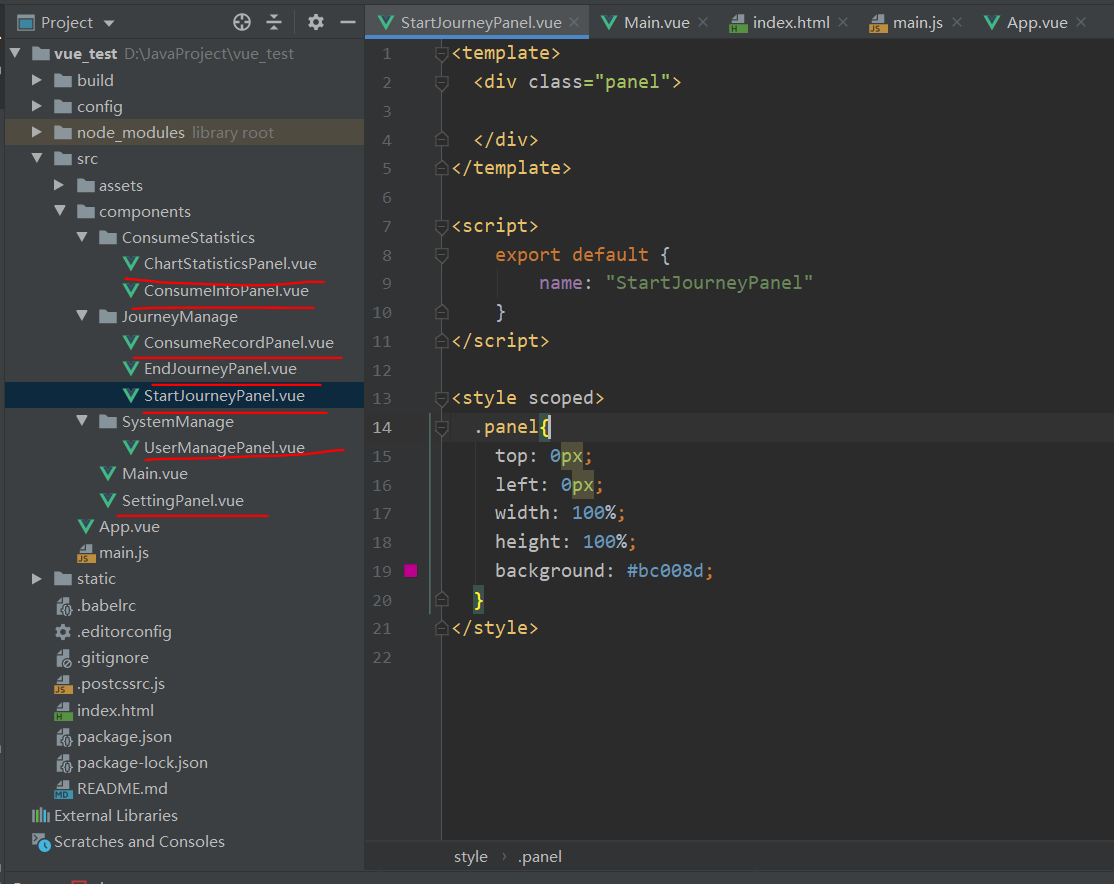This screenshot has width=1114, height=884.
Task: Hide the Project panel with minus icon
Action: [x=347, y=22]
